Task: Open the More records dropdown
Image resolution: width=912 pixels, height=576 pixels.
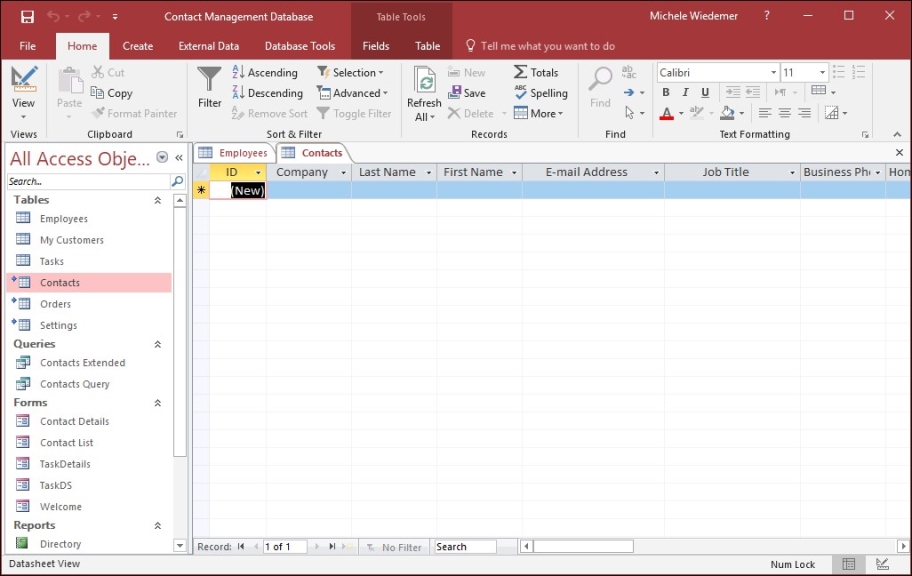Action: tap(539, 113)
